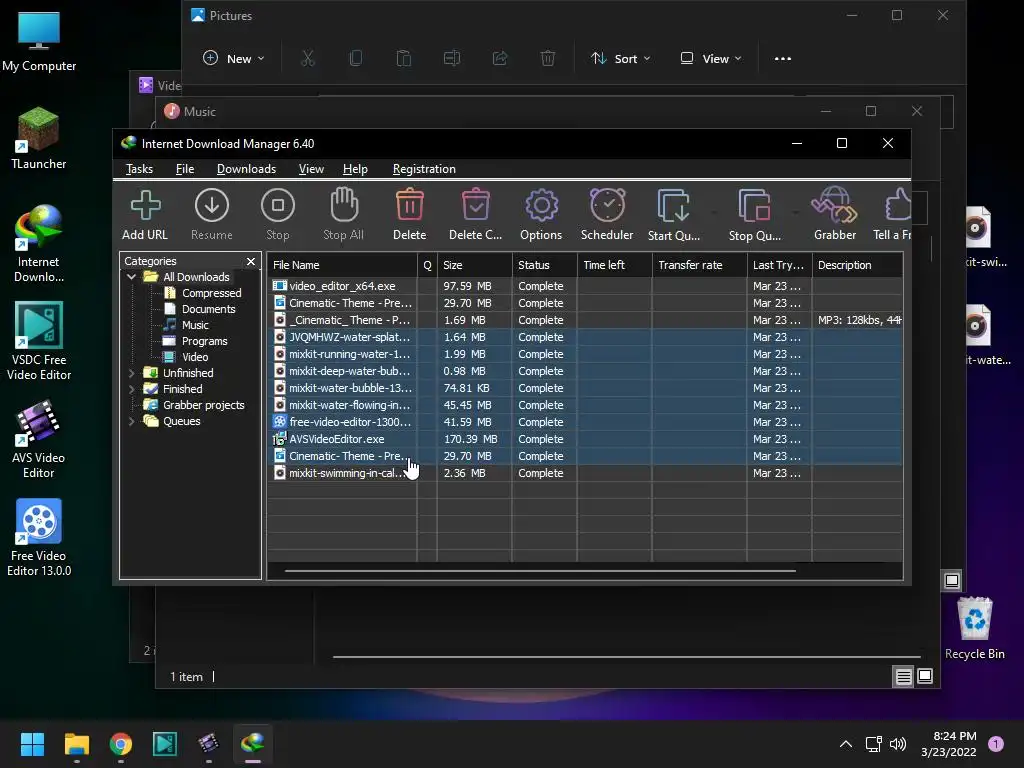Open the Sort dropdown in the Pictures window
The height and width of the screenshot is (768, 1024).
click(620, 59)
